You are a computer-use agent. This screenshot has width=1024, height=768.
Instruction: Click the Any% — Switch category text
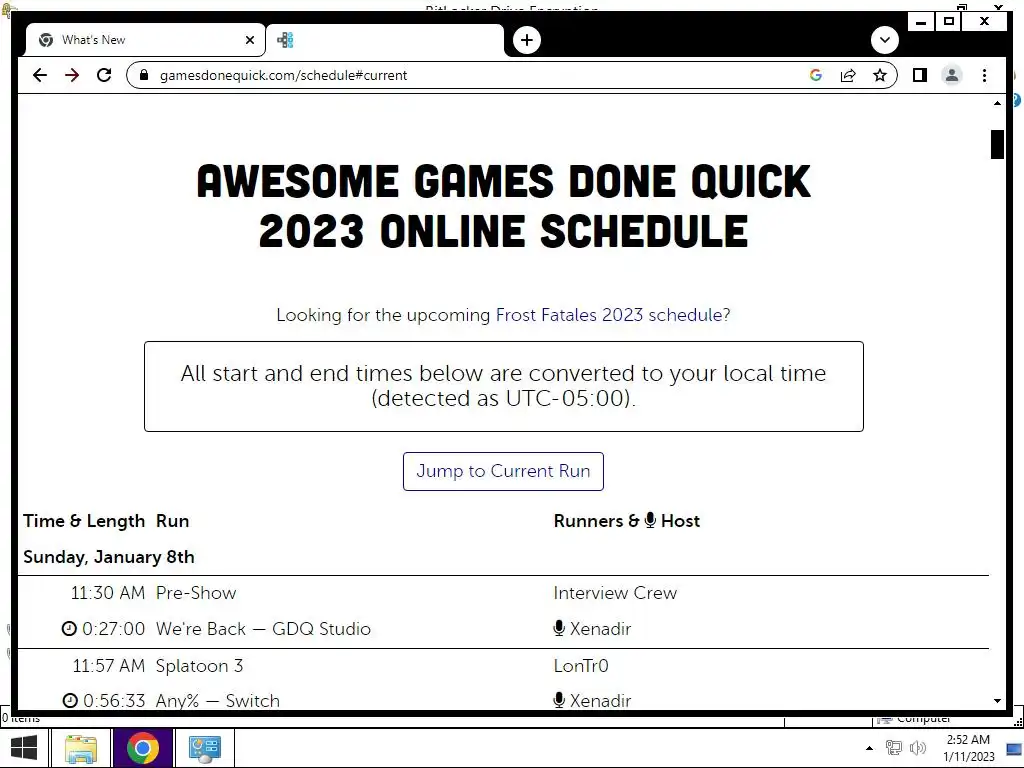tap(217, 701)
